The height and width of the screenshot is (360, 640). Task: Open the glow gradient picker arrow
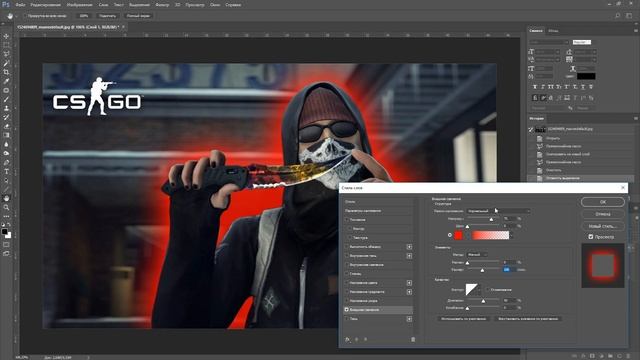tap(511, 235)
